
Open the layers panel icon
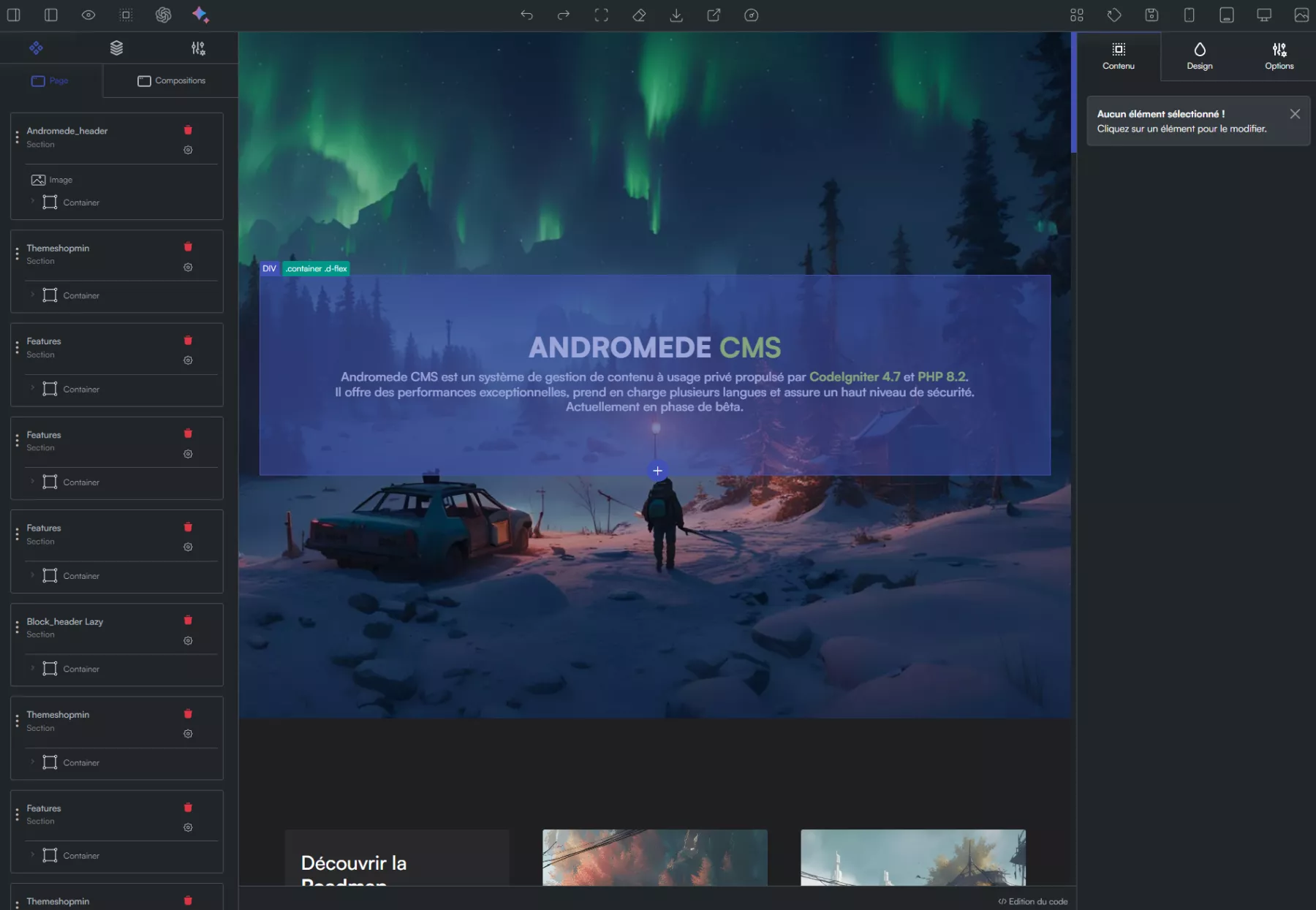[116, 48]
